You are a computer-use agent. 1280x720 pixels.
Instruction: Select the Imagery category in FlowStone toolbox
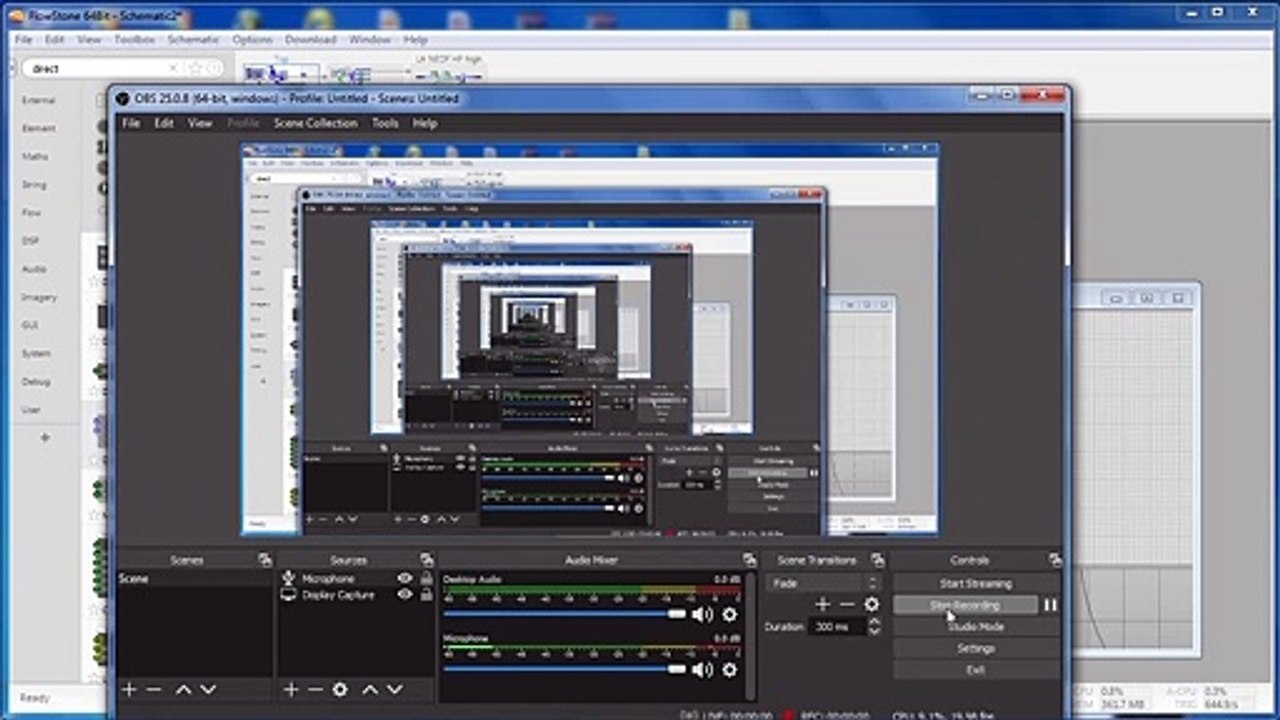point(39,297)
